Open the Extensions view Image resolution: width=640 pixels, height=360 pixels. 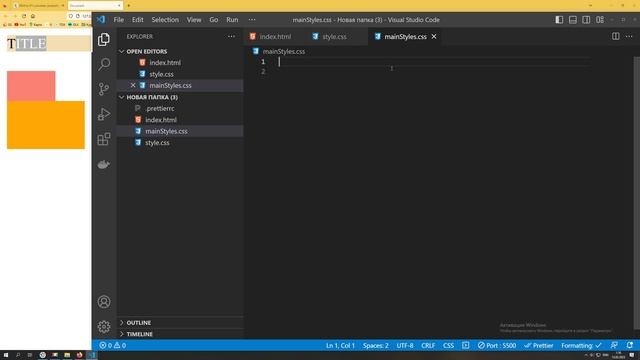104,139
